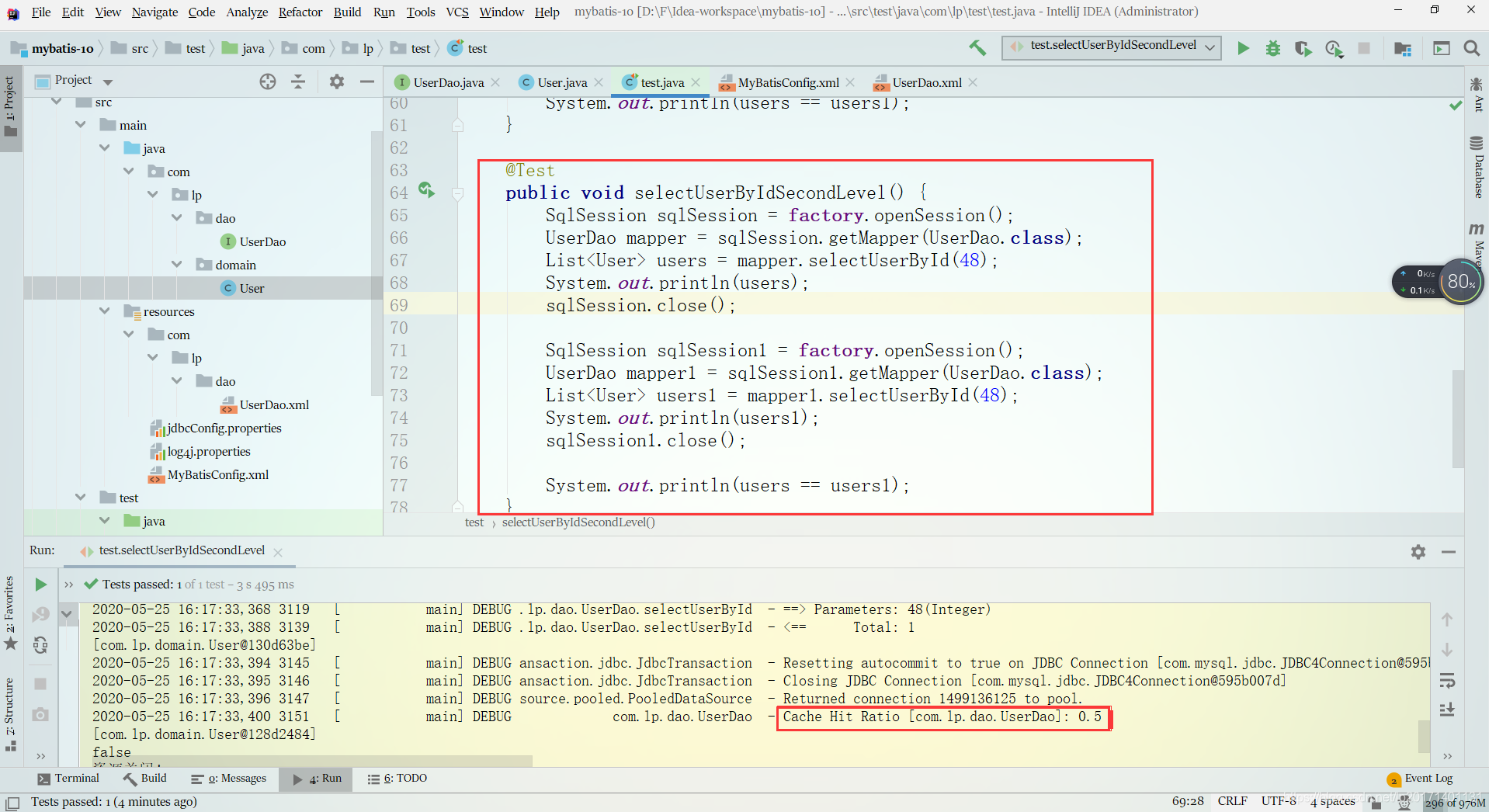The width and height of the screenshot is (1489, 812).
Task: Open the Database side tool window
Action: coord(1477,167)
